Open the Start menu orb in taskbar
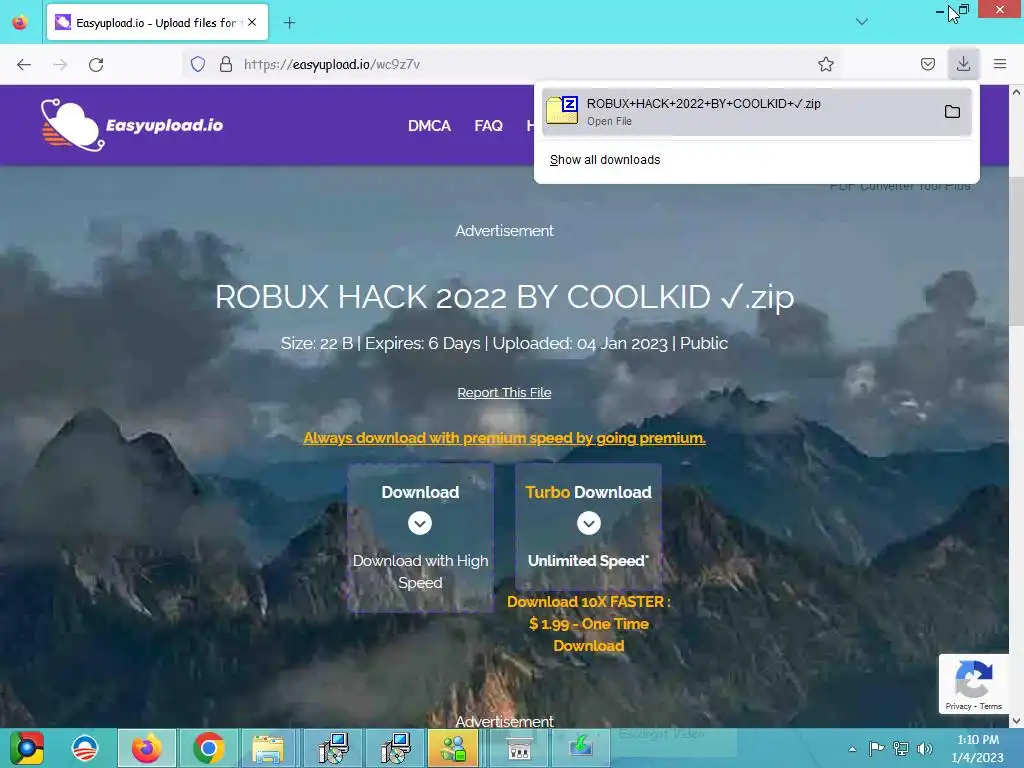This screenshot has height=768, width=1024. 27,748
